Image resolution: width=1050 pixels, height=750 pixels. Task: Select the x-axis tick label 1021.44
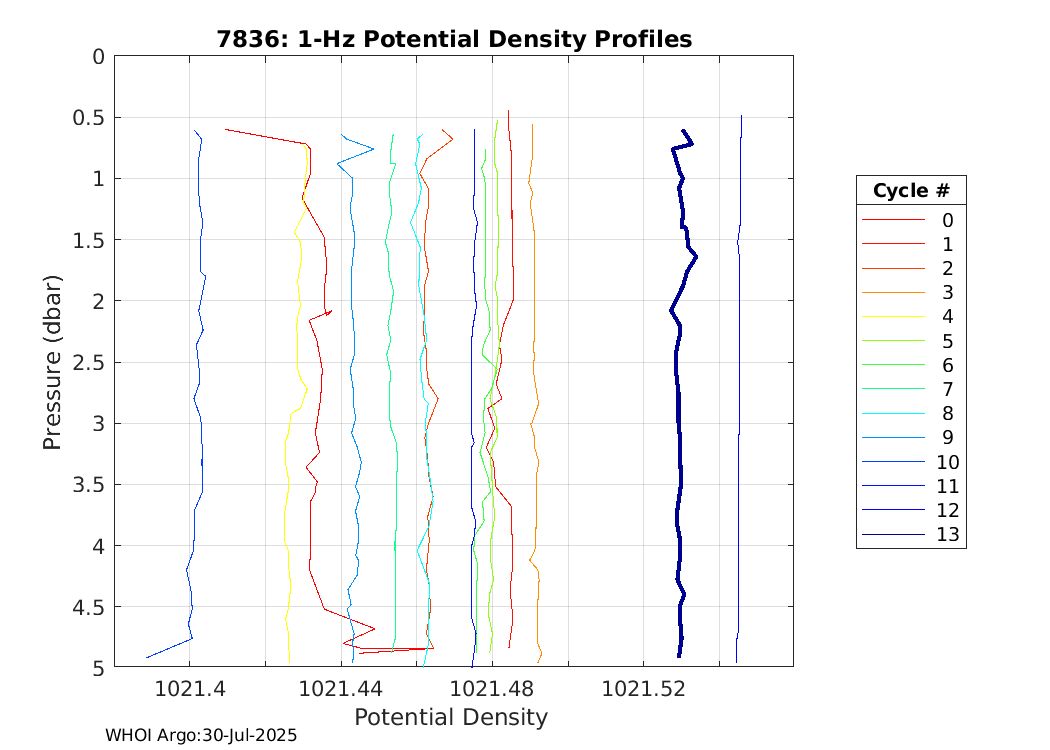click(x=340, y=689)
